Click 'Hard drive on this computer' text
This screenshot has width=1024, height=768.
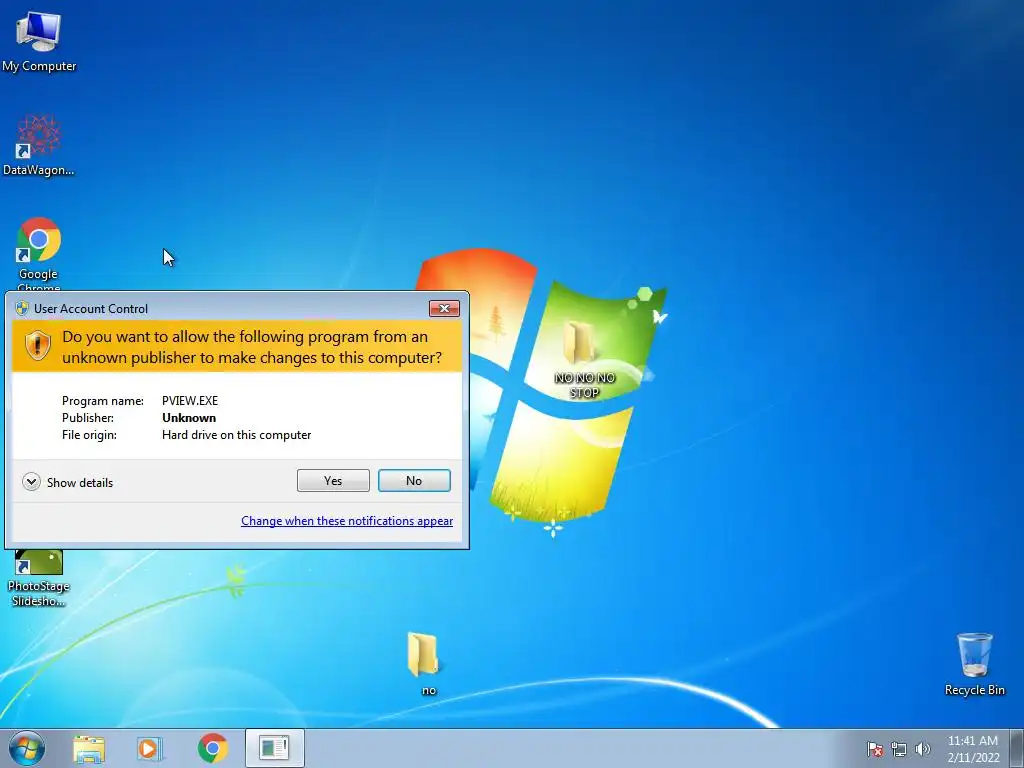236,434
